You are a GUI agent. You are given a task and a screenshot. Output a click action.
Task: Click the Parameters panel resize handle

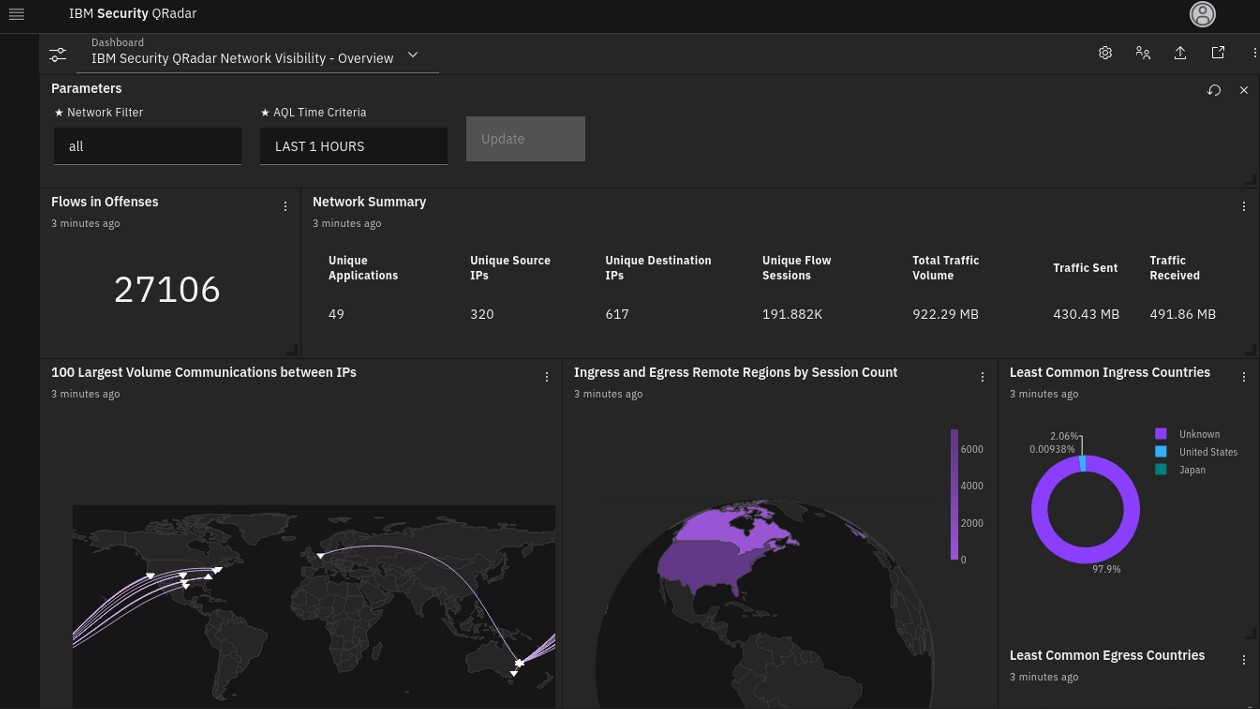(x=1250, y=179)
